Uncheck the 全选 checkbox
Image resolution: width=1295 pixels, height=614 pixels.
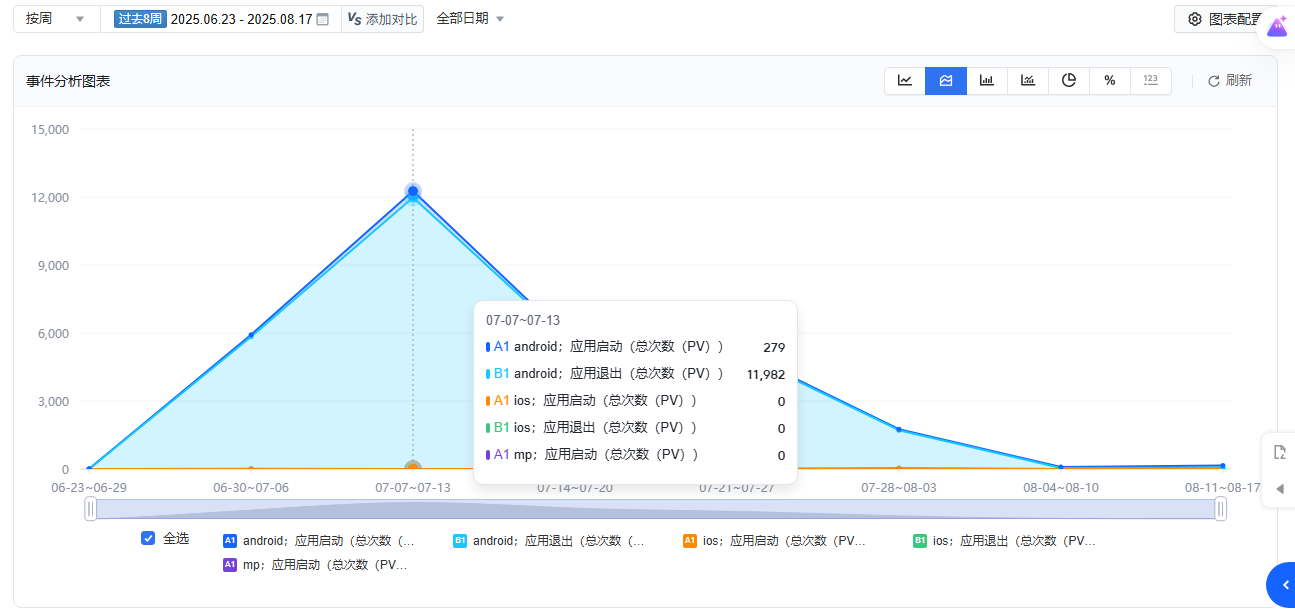pos(149,538)
